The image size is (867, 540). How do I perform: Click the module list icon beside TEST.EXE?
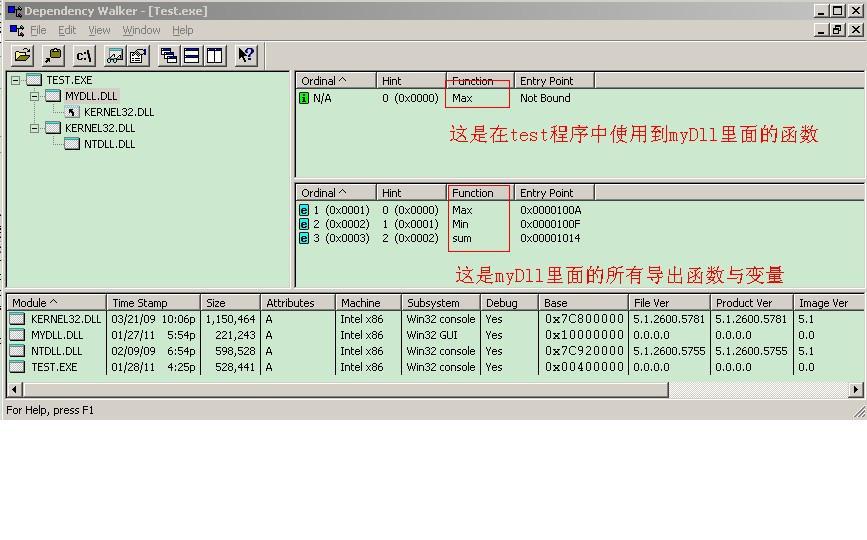pos(17,367)
